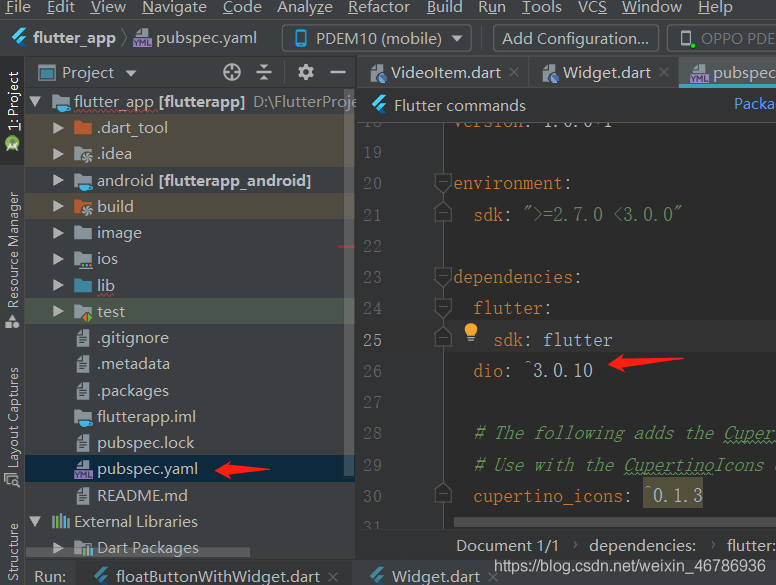This screenshot has width=776, height=585.
Task: Expand the lib folder
Action: click(x=58, y=285)
